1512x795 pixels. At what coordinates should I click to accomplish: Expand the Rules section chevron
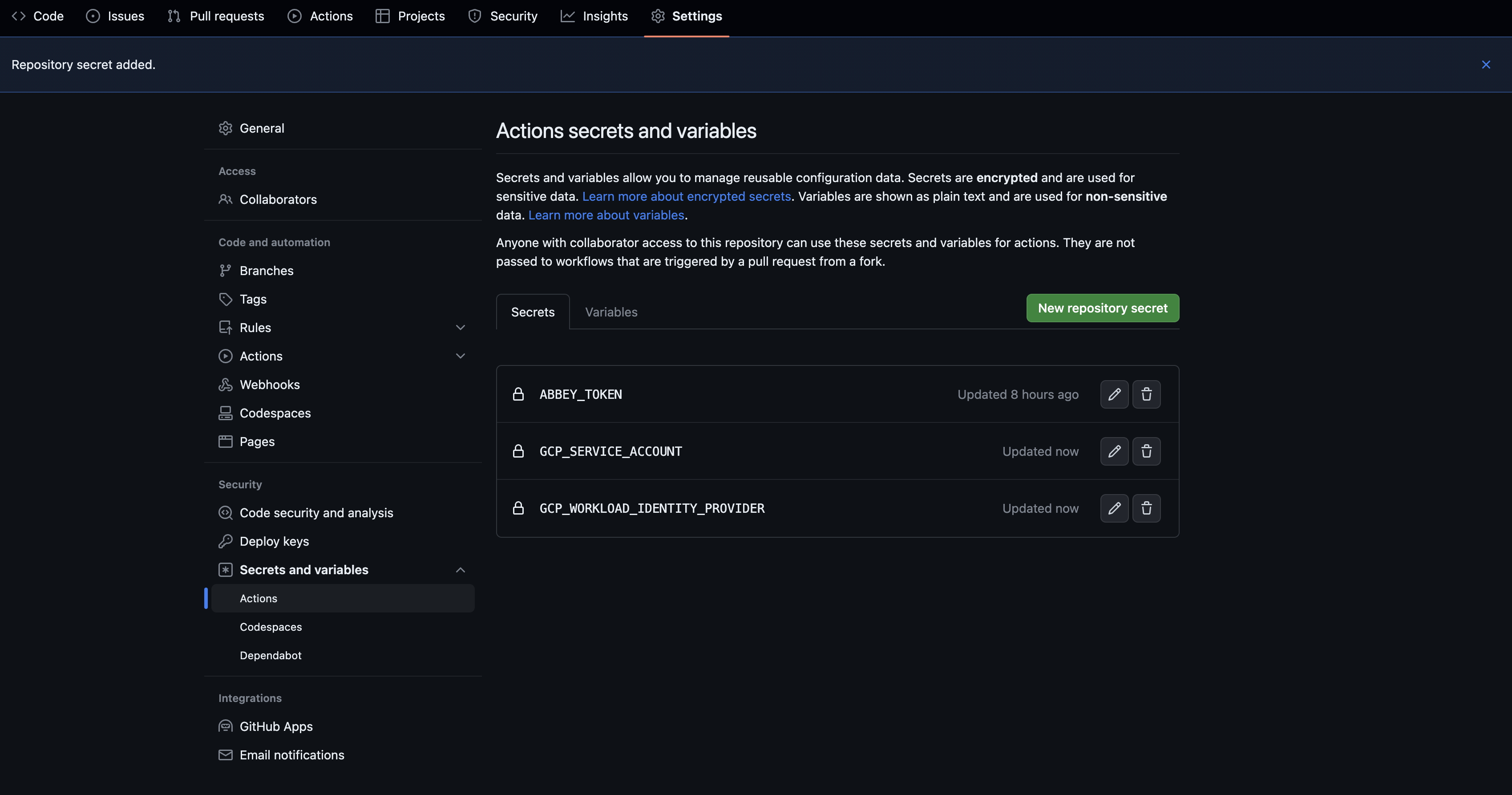click(x=460, y=328)
